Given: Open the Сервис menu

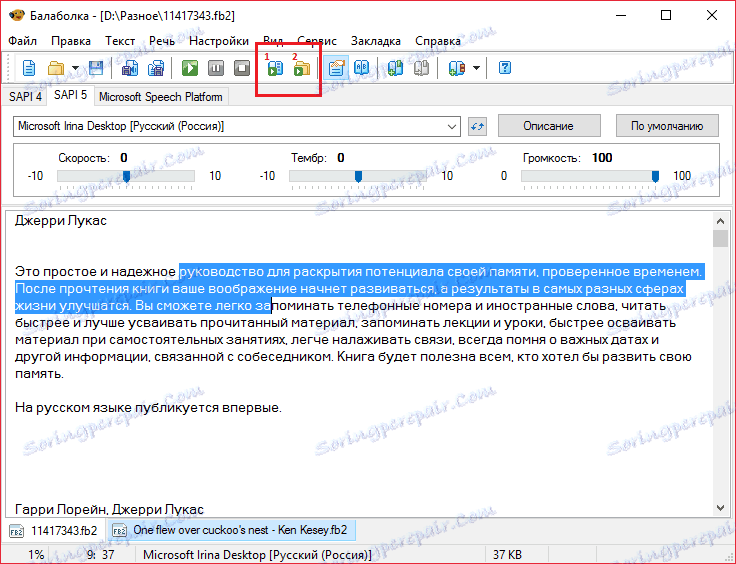Looking at the screenshot, I should (317, 41).
